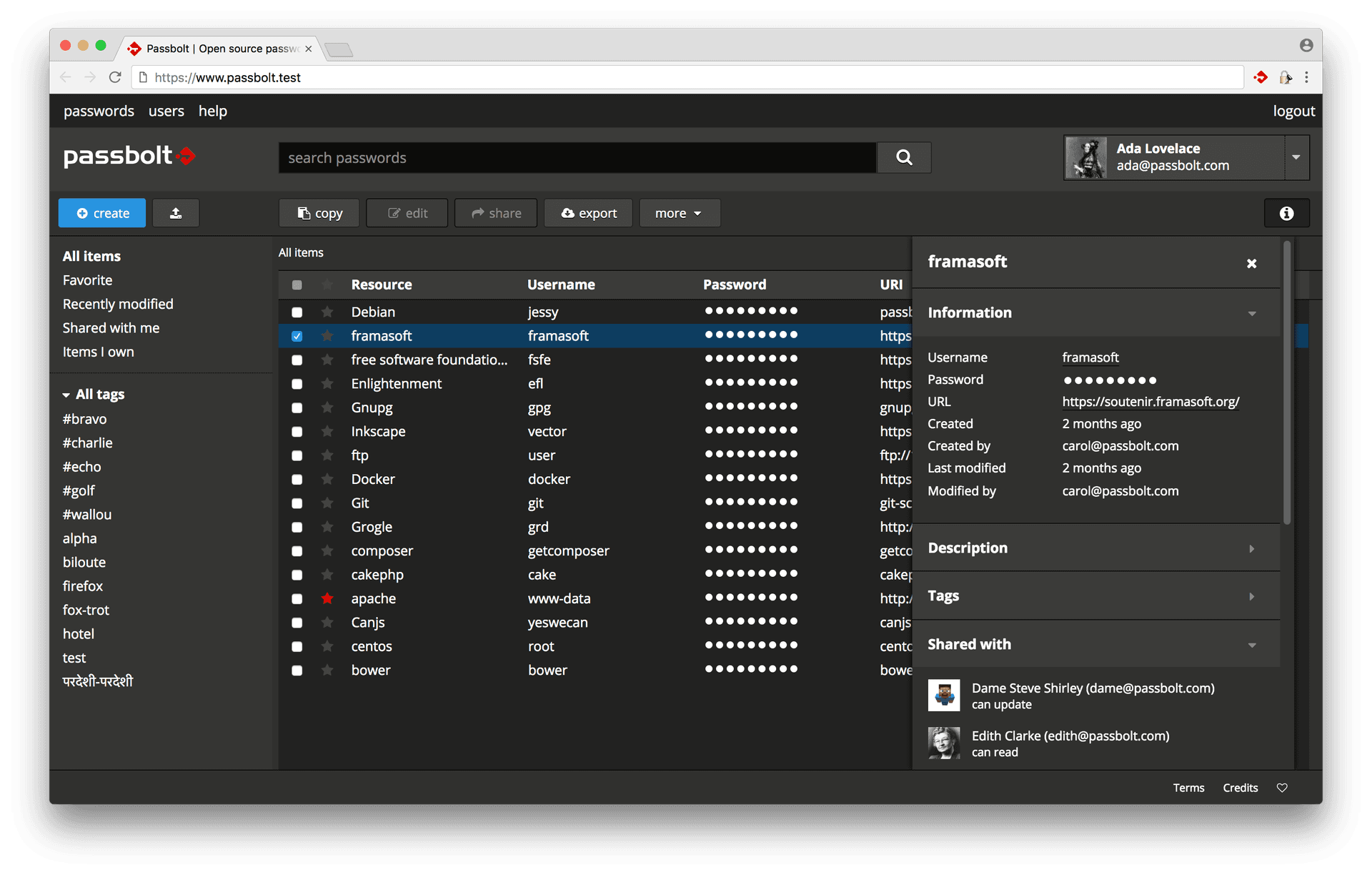This screenshot has width=1372, height=875.
Task: Open the framasoft URL link
Action: pyautogui.click(x=1150, y=402)
